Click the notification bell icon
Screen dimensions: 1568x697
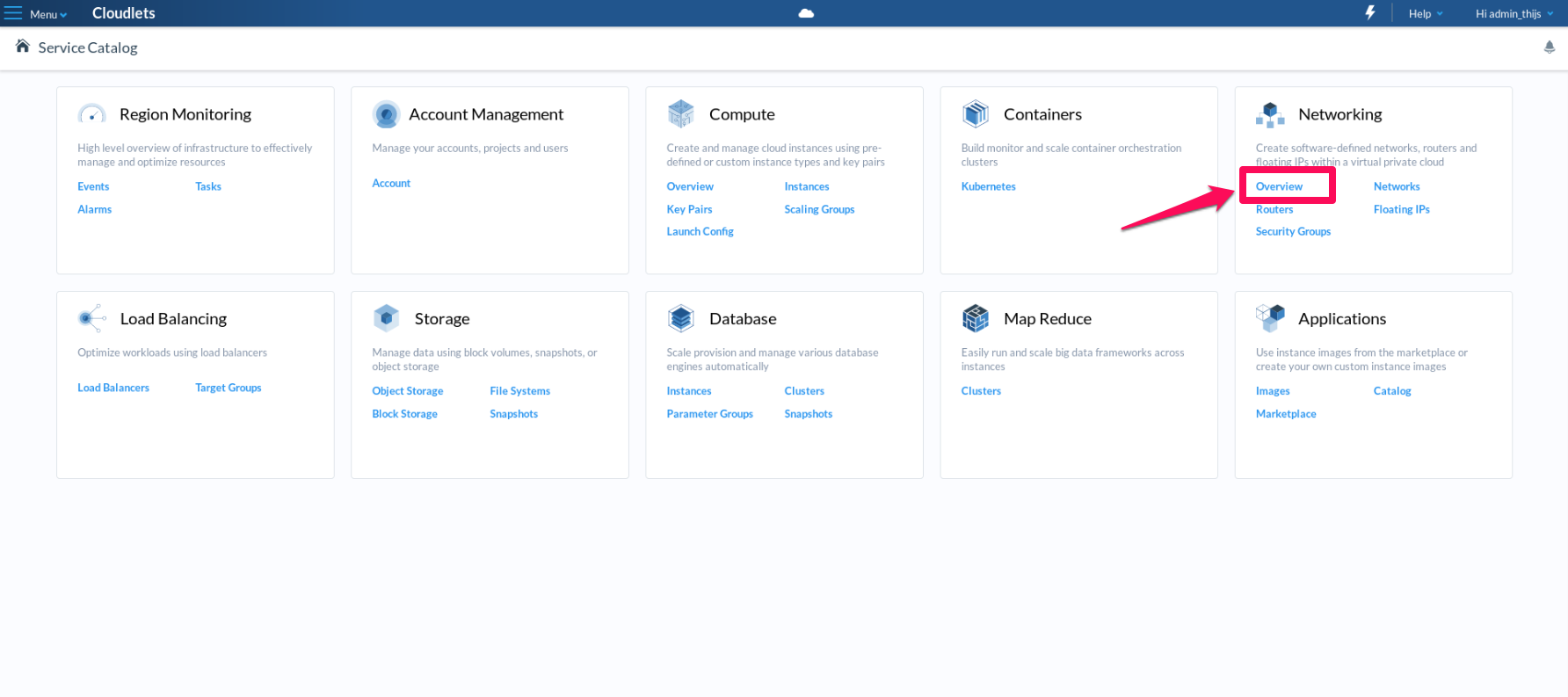coord(1549,47)
